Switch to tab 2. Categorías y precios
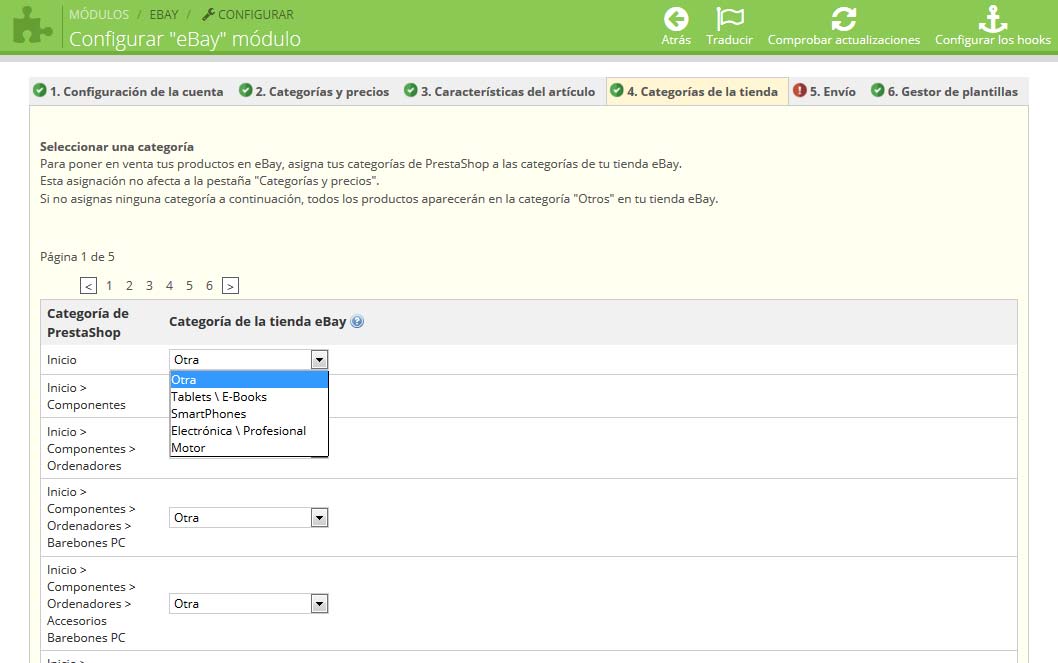This screenshot has width=1058, height=663. coord(314,91)
